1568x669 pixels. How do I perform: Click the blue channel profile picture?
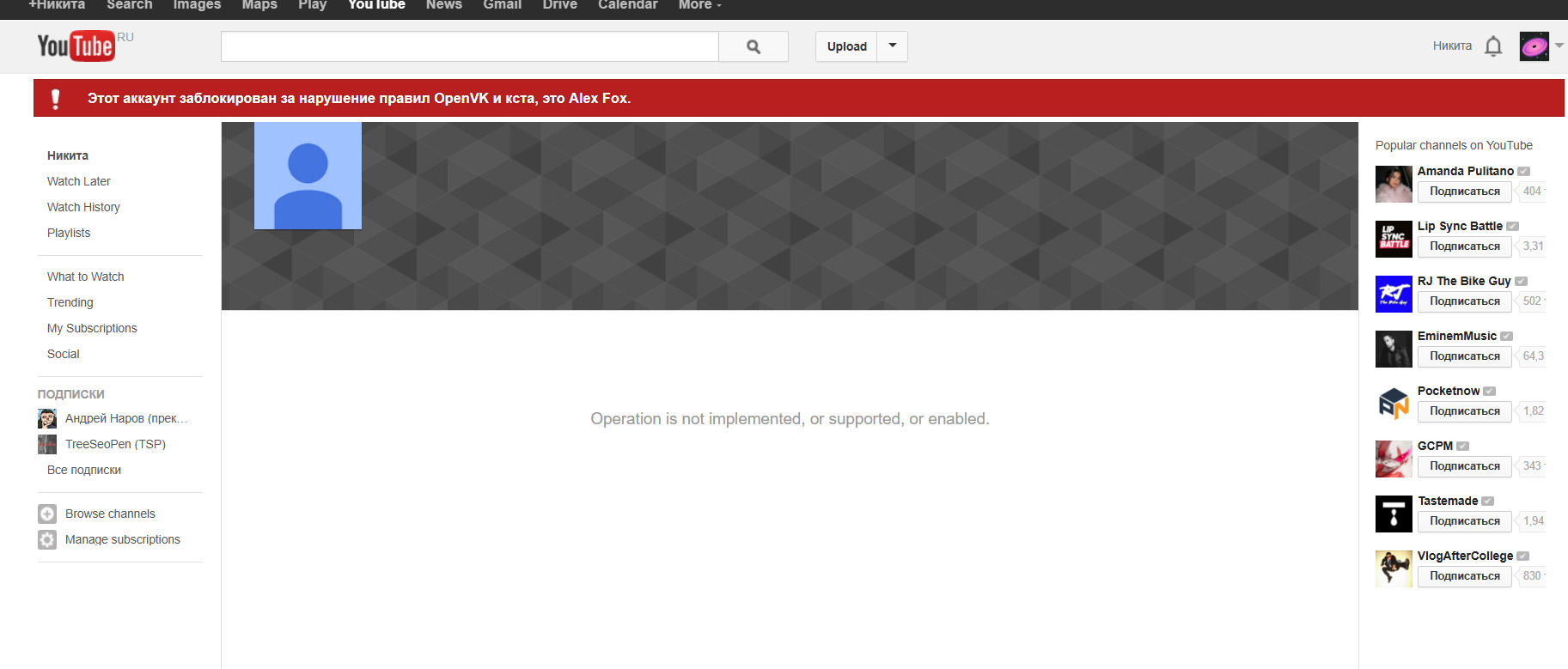click(x=308, y=176)
